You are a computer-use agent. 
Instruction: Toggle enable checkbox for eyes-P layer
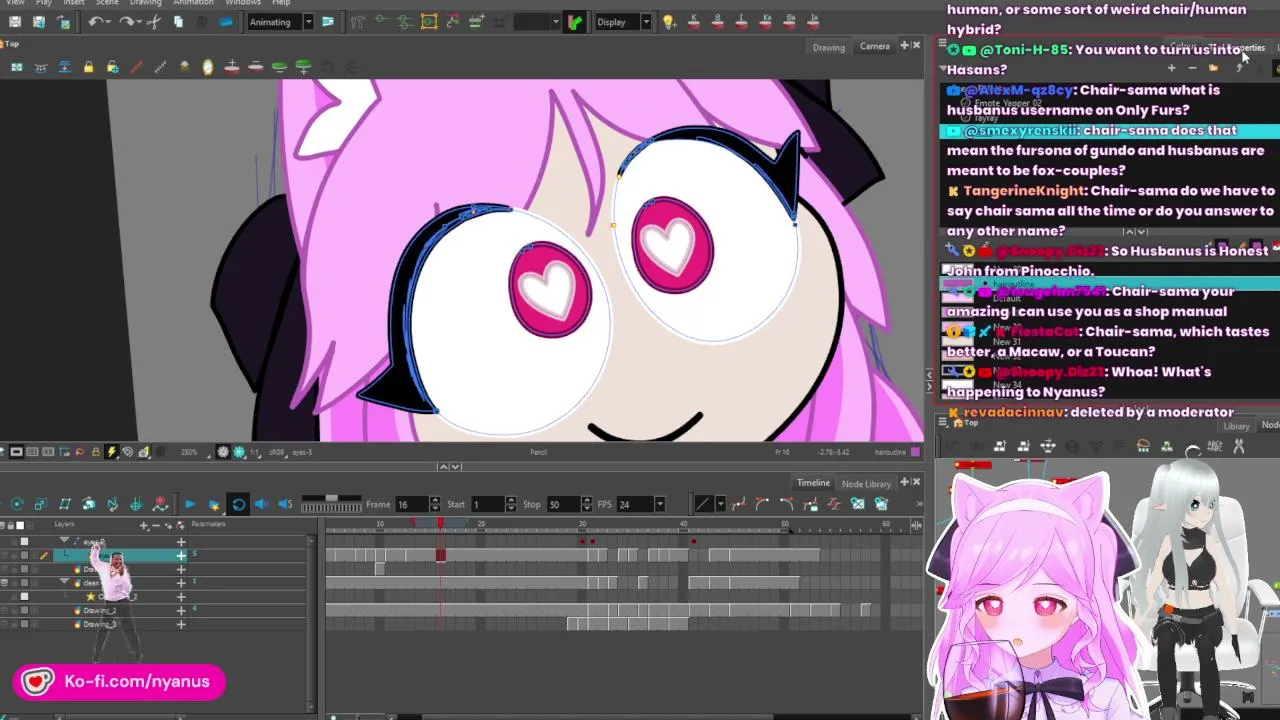pos(24,542)
